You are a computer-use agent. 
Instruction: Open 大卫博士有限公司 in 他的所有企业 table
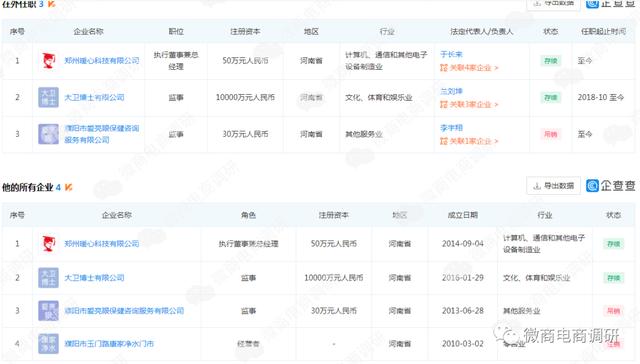point(94,278)
